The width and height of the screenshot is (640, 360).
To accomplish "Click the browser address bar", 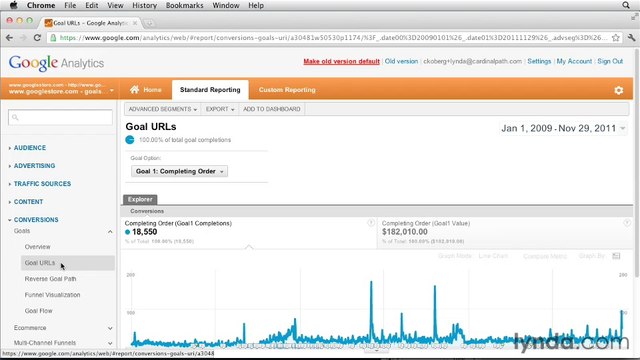I will [334, 38].
